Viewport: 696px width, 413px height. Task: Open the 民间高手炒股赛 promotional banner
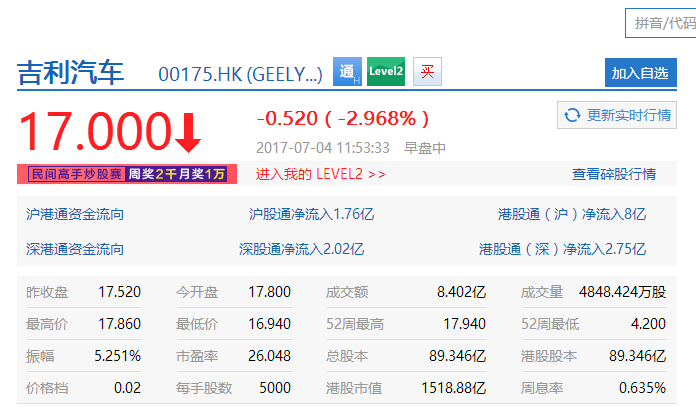click(122, 174)
